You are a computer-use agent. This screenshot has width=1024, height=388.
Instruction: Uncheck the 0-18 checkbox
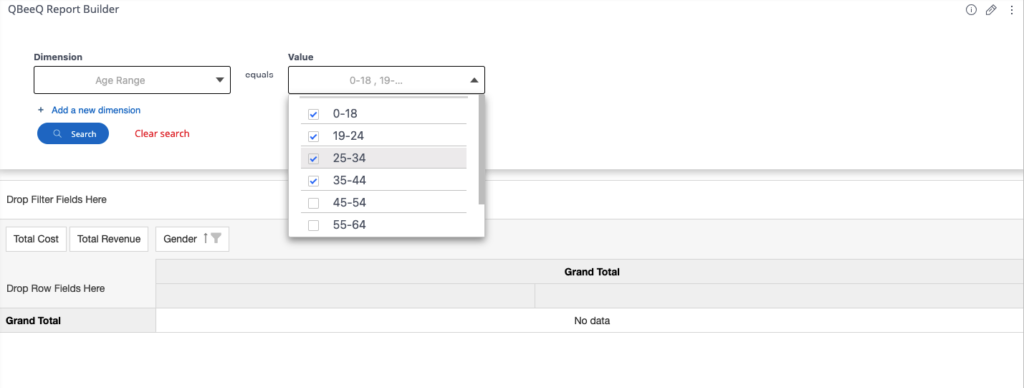313,114
